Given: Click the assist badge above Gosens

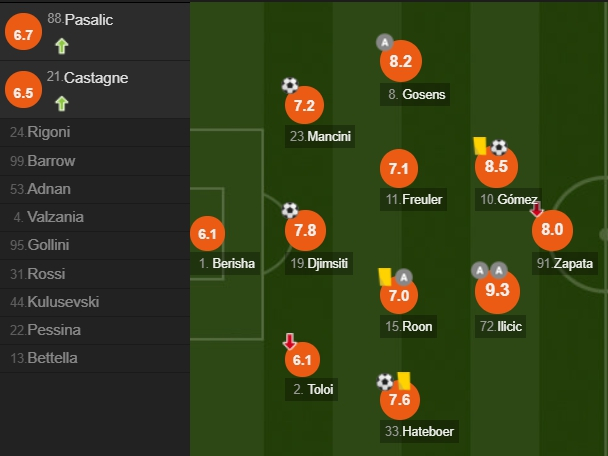Looking at the screenshot, I should point(383,42).
